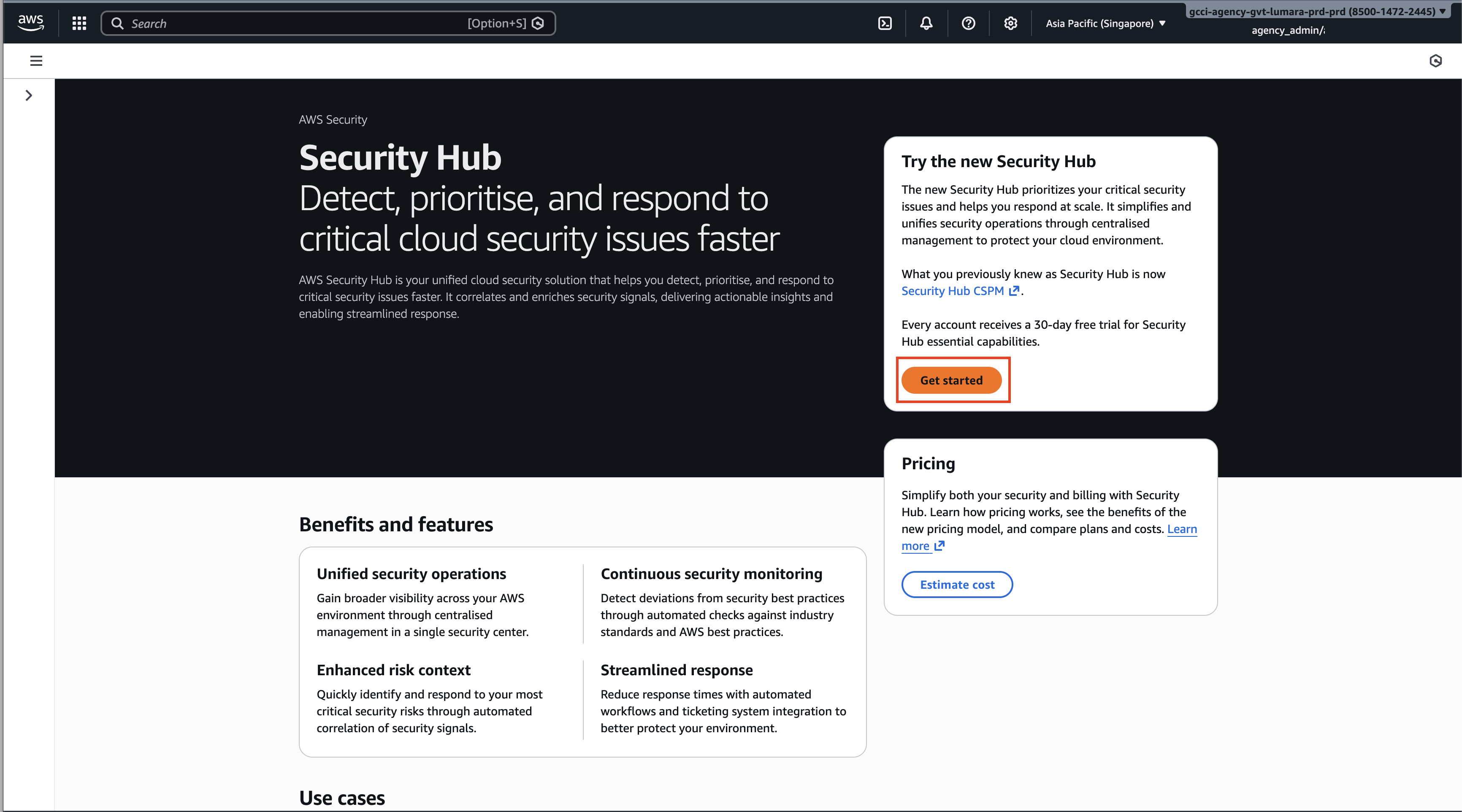
Task: Click the Pricing card heading
Action: 929,463
